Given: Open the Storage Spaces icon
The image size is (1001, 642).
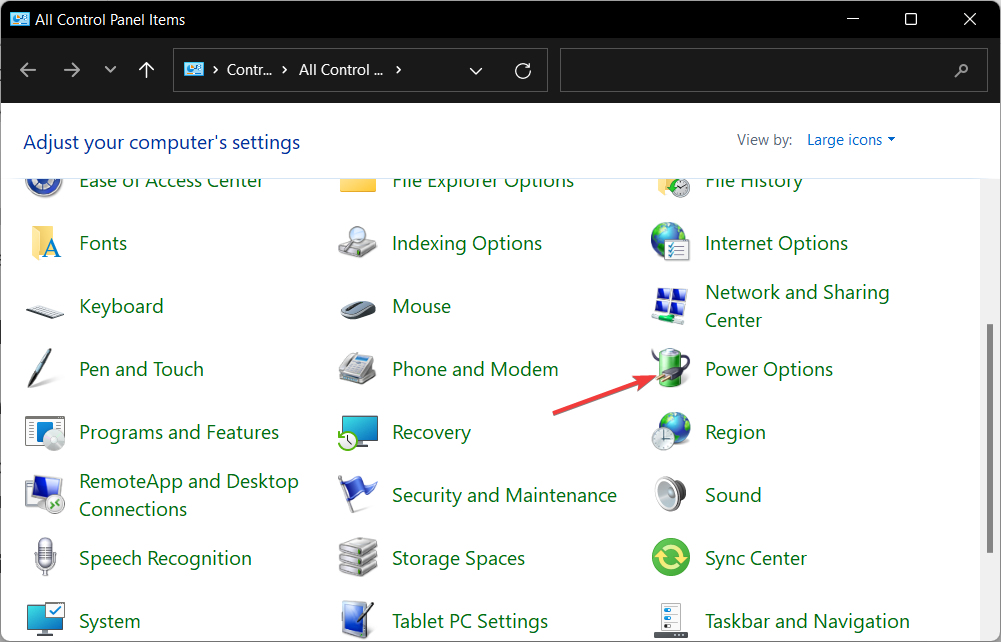Looking at the screenshot, I should coord(358,557).
